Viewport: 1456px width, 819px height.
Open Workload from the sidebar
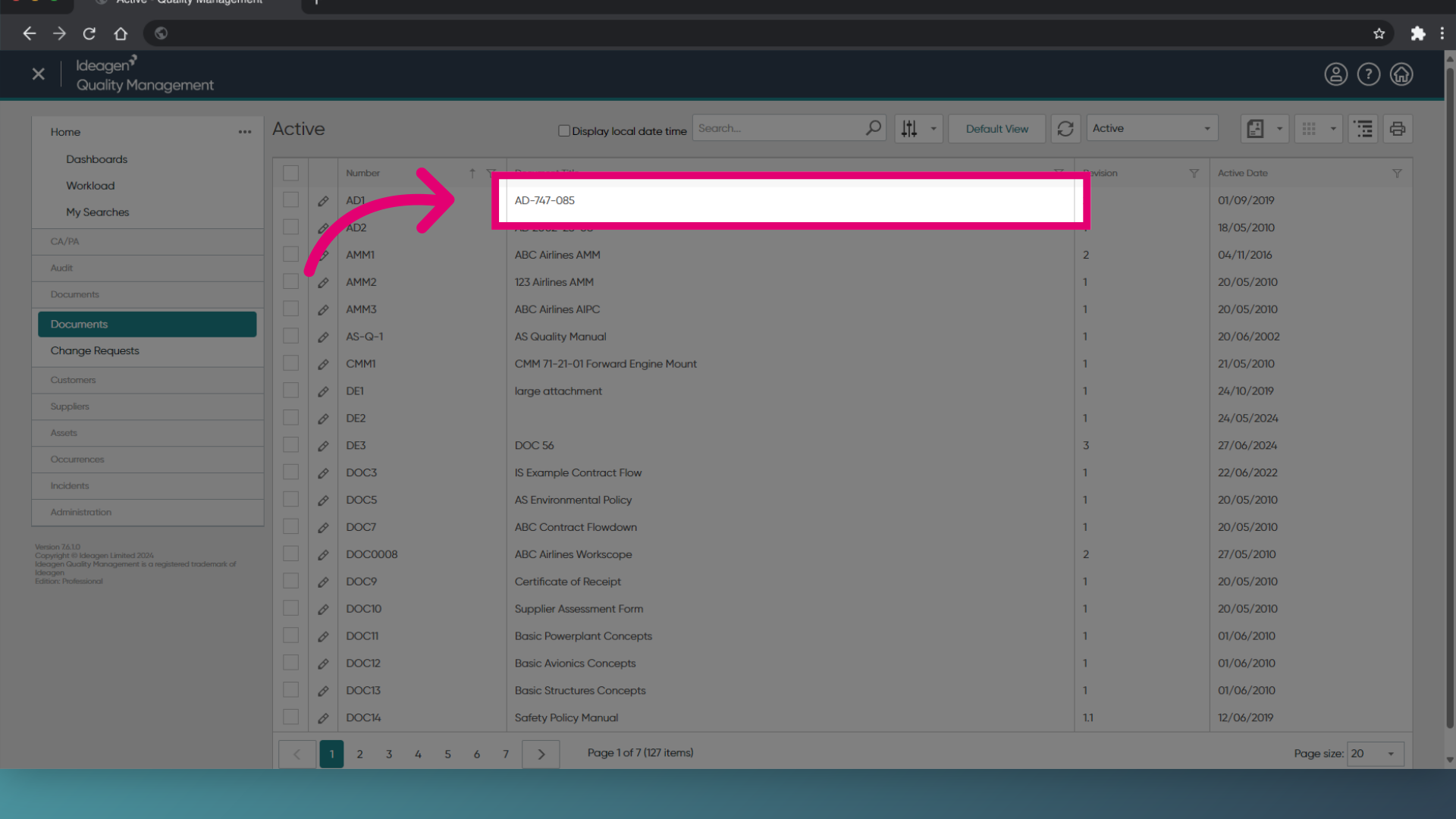(90, 186)
